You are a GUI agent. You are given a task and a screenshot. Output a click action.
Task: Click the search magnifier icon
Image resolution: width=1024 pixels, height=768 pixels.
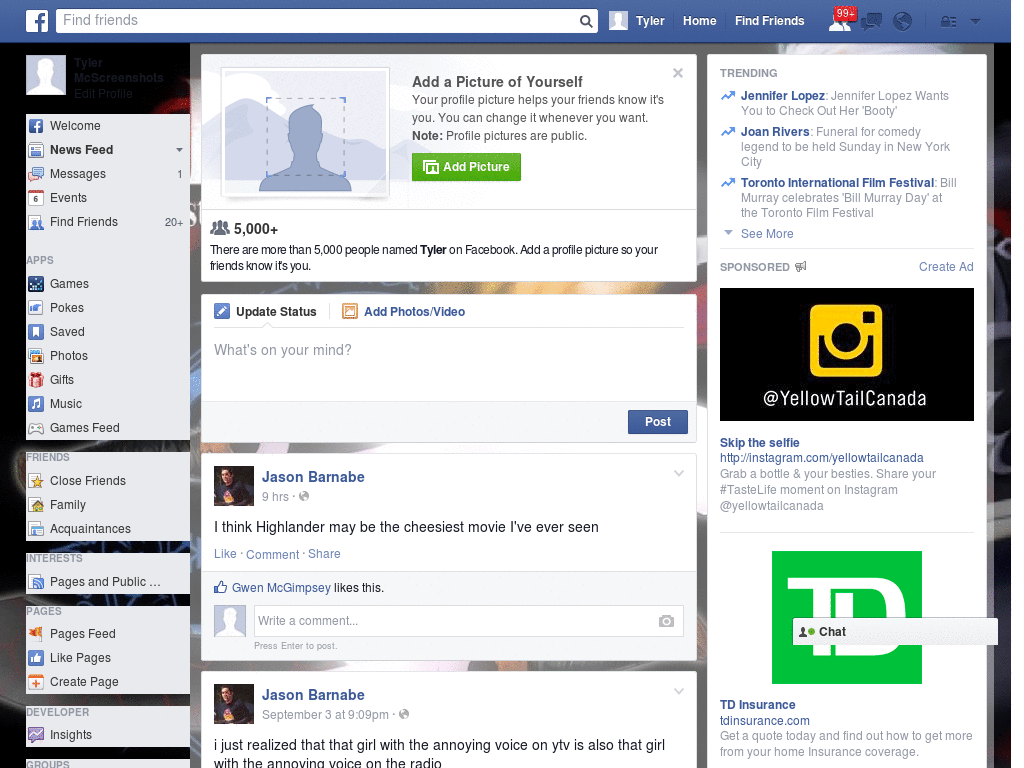click(586, 21)
